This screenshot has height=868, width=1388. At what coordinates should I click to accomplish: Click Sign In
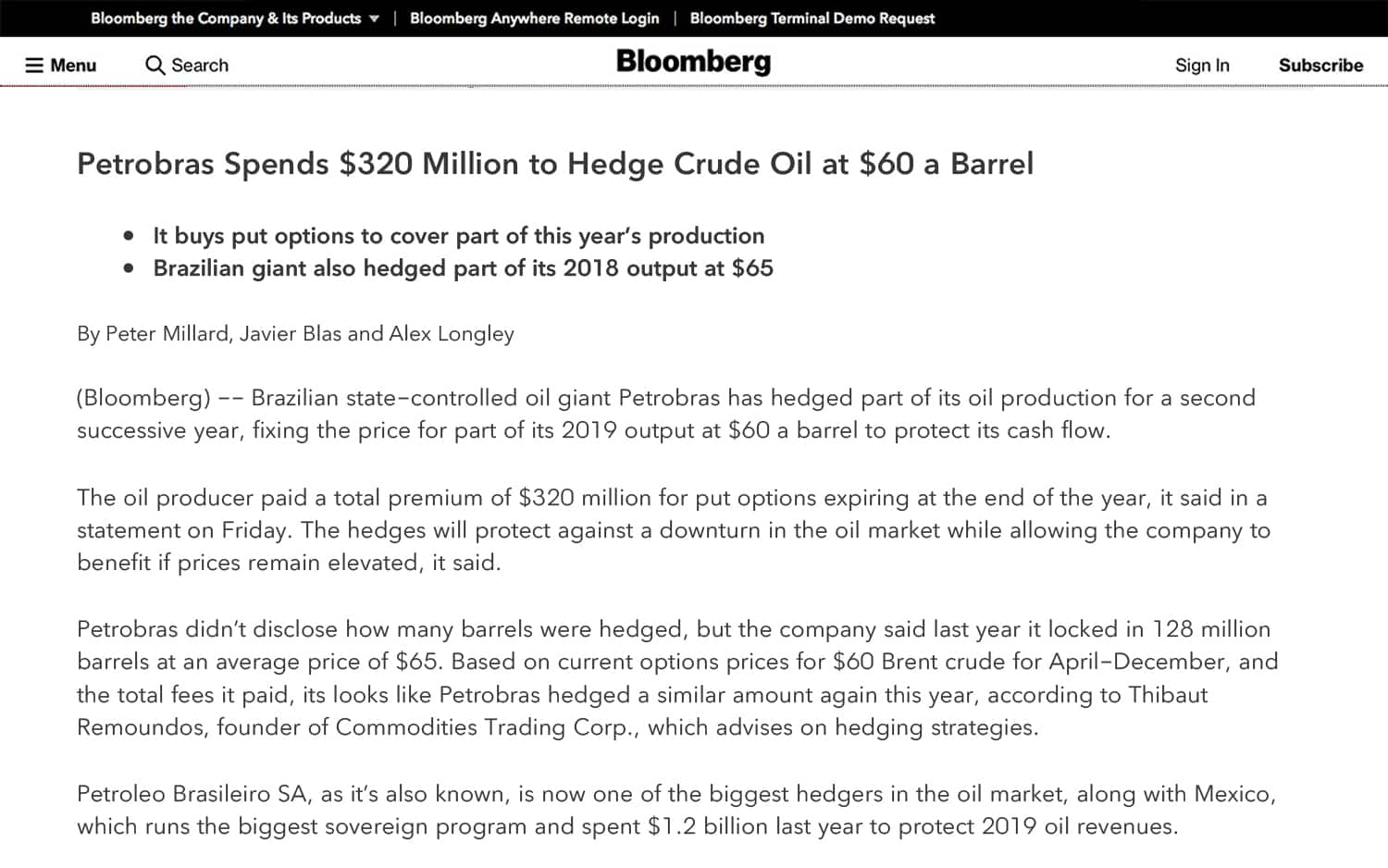coord(1201,65)
